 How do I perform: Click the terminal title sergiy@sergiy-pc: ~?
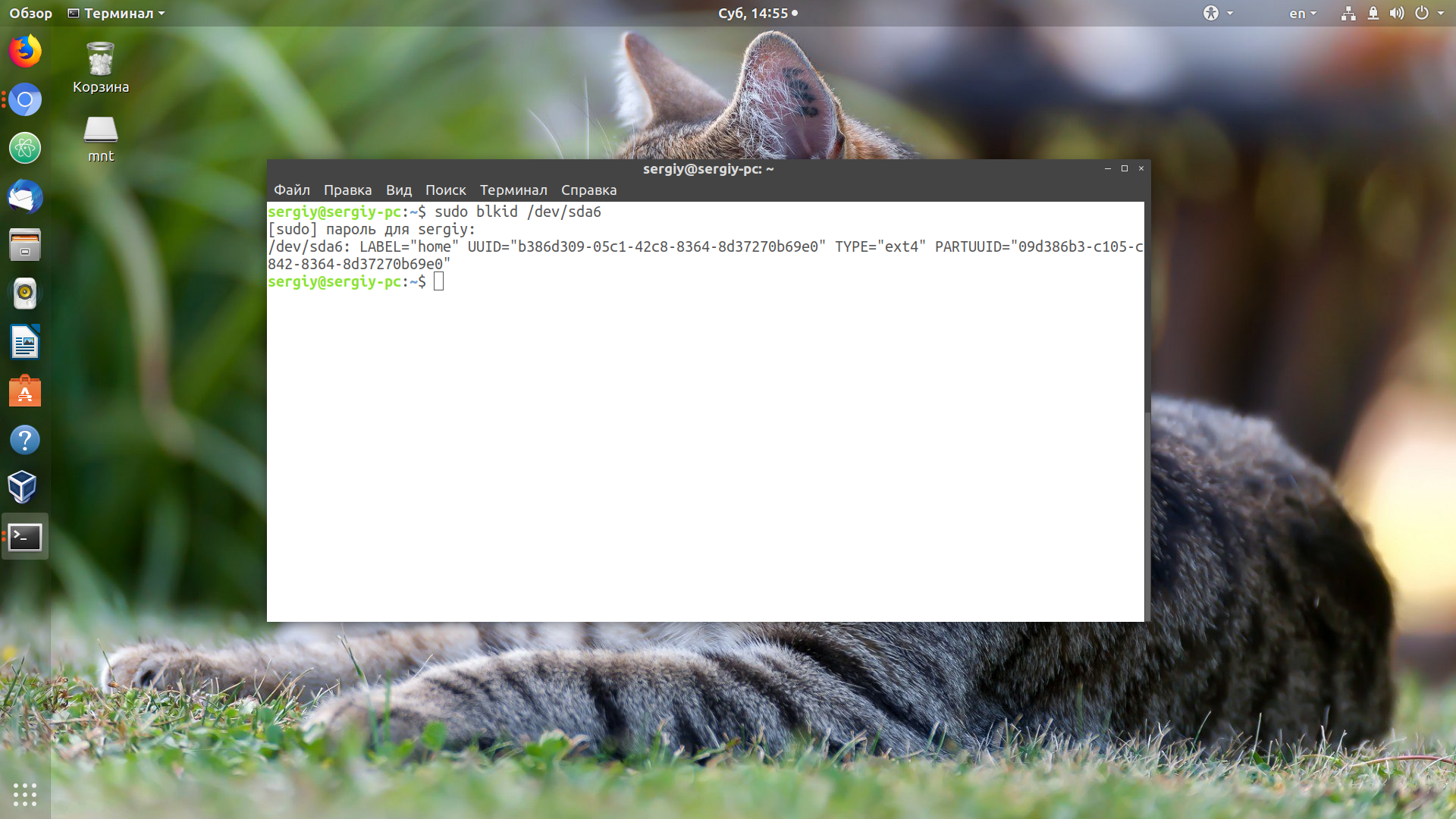[708, 169]
